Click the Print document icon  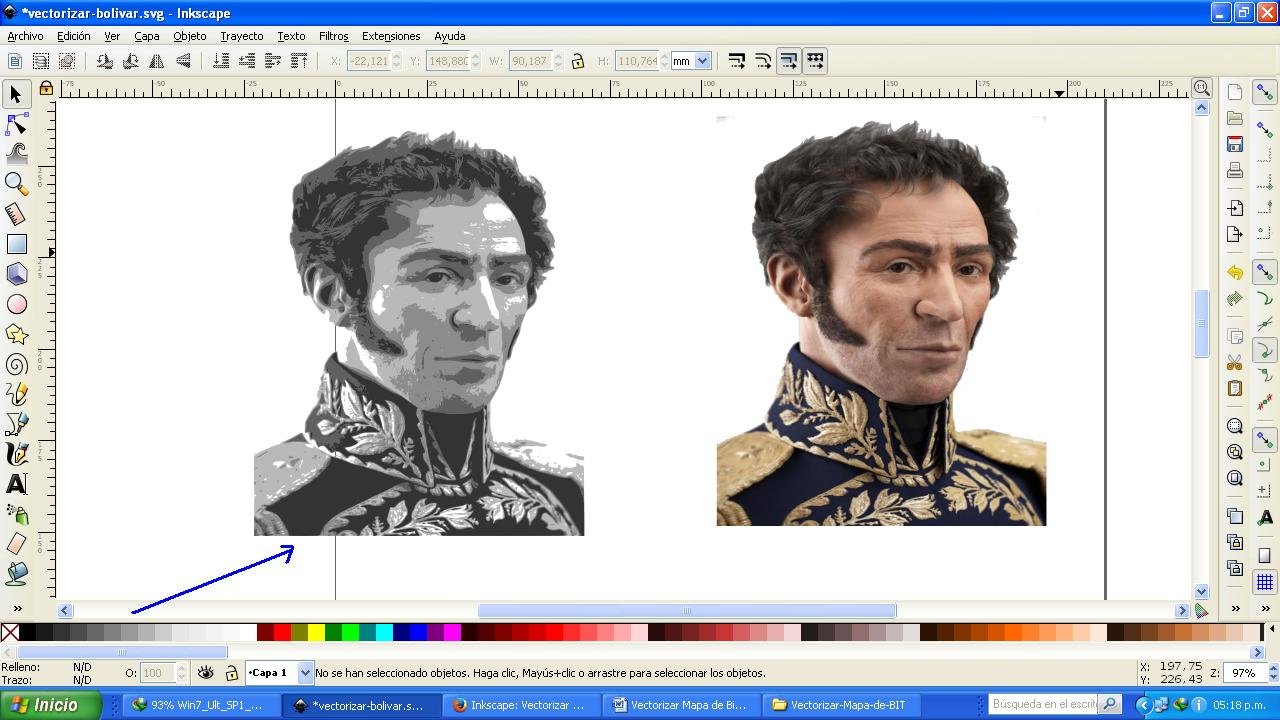(1235, 170)
